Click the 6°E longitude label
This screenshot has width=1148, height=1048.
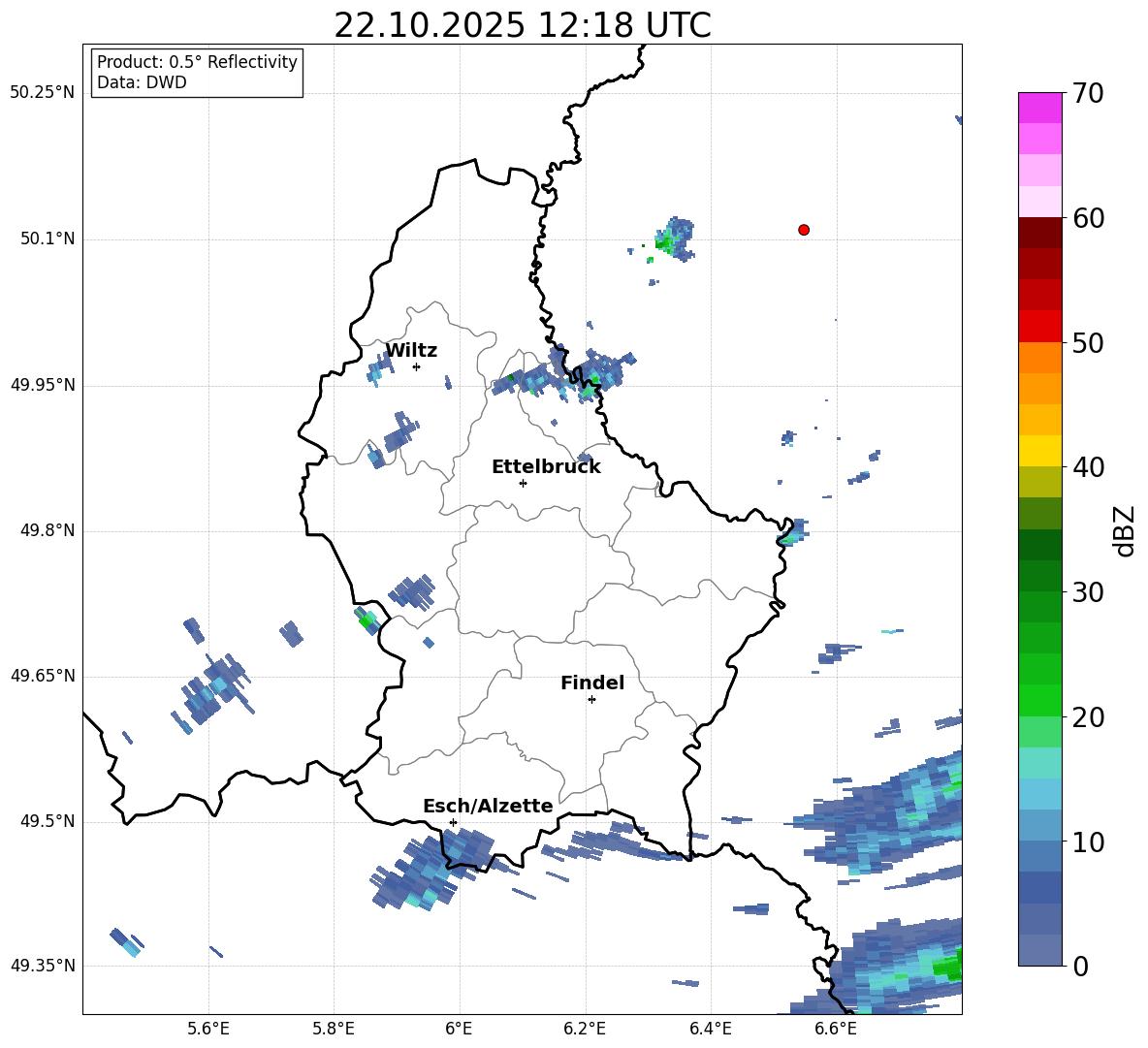point(459,1029)
